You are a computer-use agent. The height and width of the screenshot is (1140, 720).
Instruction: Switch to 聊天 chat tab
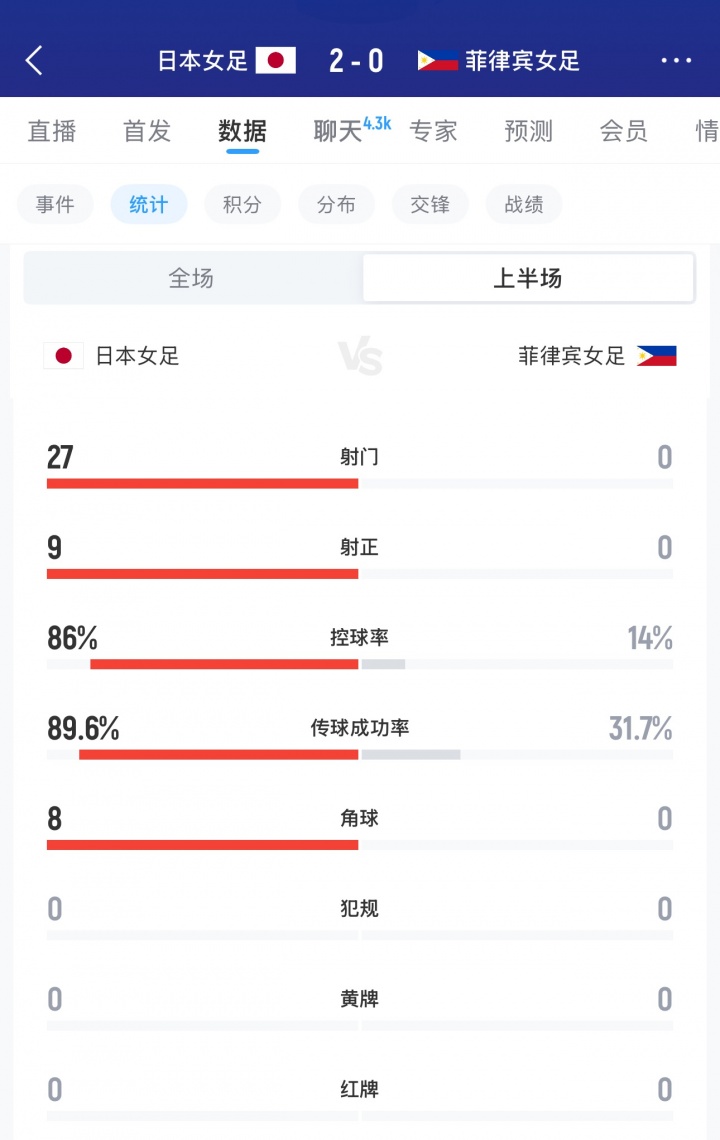[x=338, y=131]
